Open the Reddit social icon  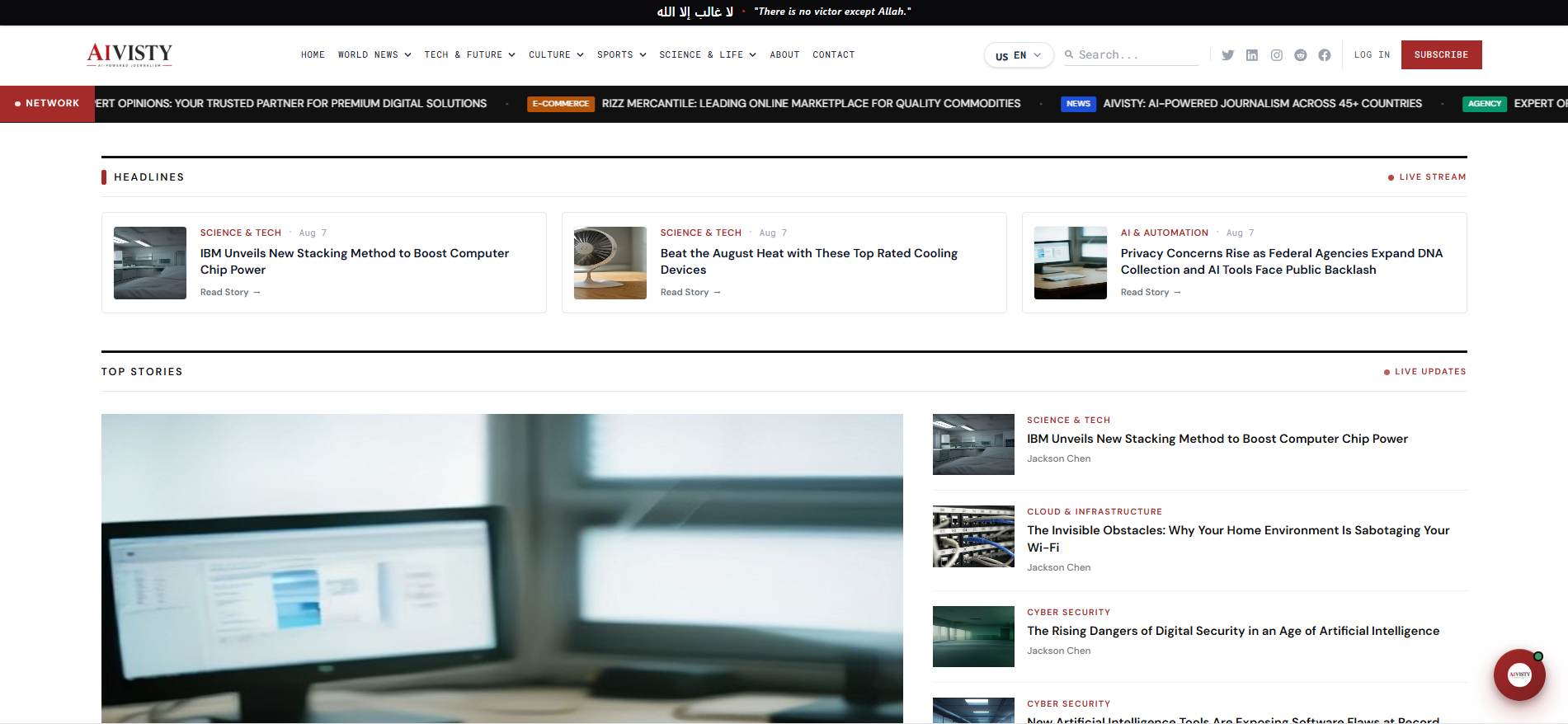(1301, 55)
